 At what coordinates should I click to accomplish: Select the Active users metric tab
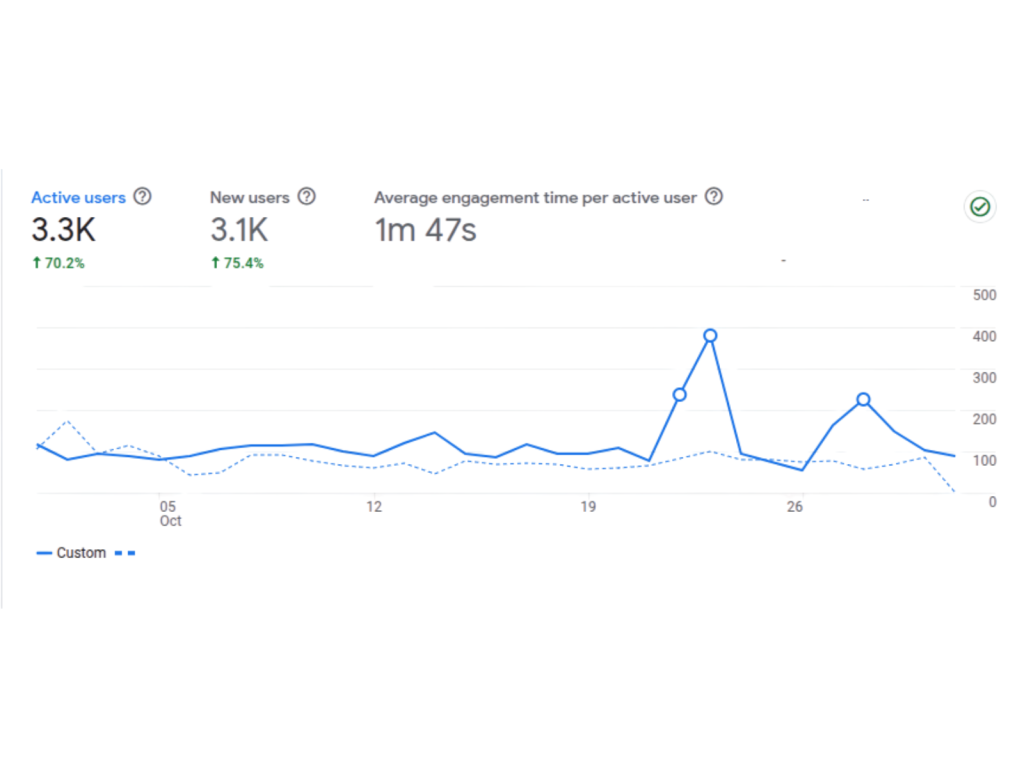tap(78, 198)
